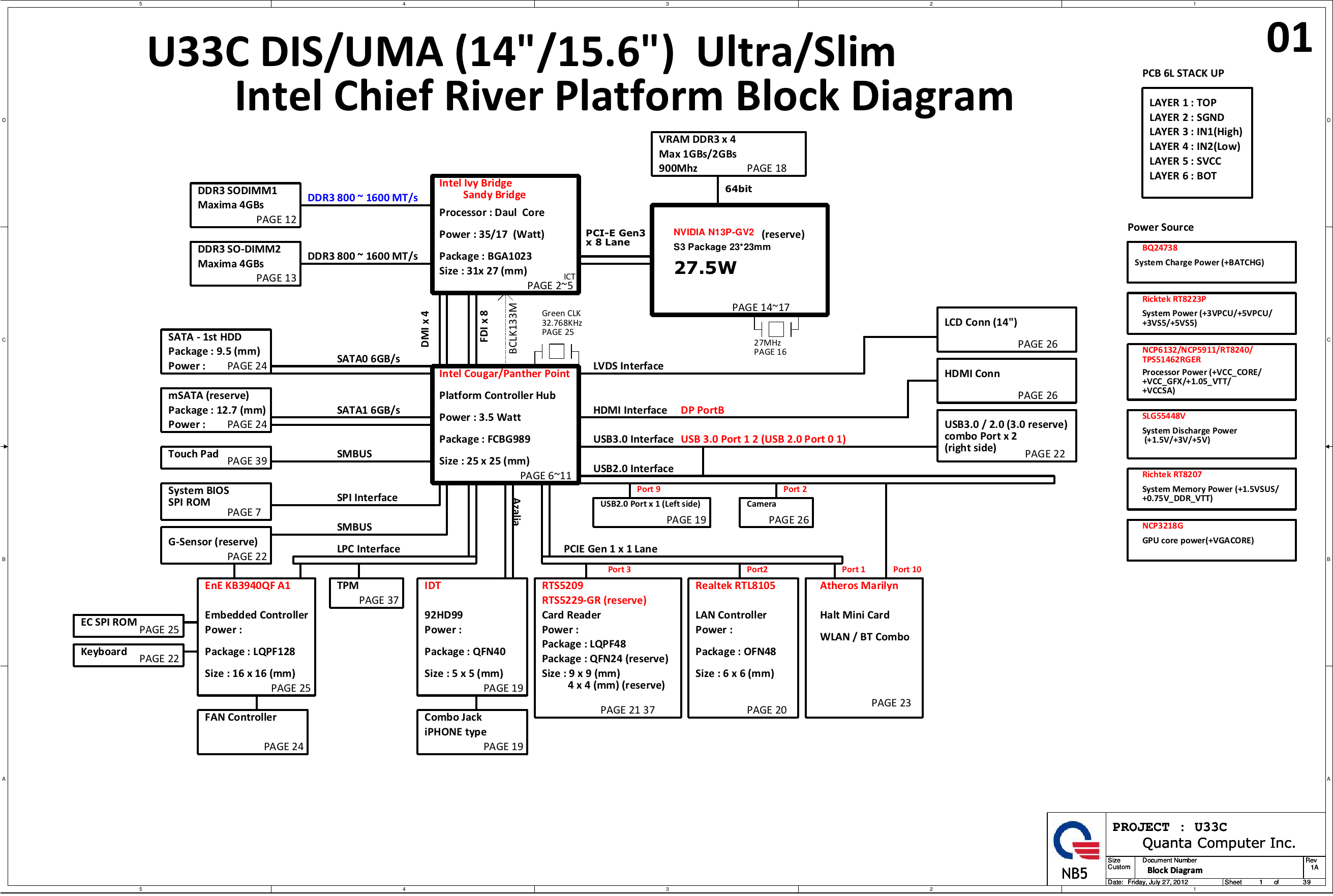Click the PCB layer stack-up list box

(x=1197, y=142)
